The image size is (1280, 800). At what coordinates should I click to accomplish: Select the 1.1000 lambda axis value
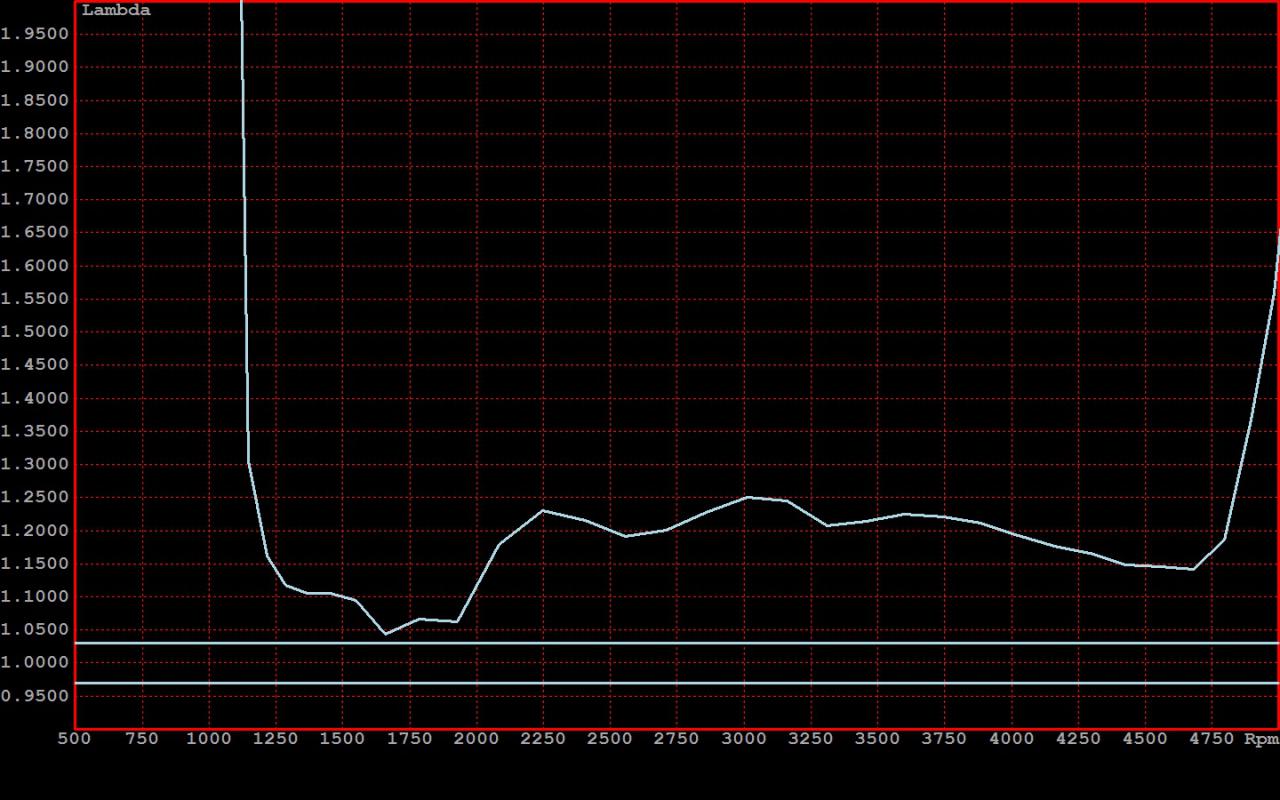tap(35, 596)
